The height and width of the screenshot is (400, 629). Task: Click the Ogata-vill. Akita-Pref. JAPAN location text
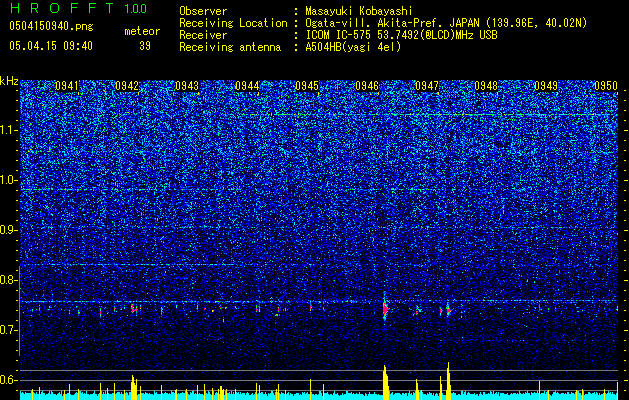446,23
